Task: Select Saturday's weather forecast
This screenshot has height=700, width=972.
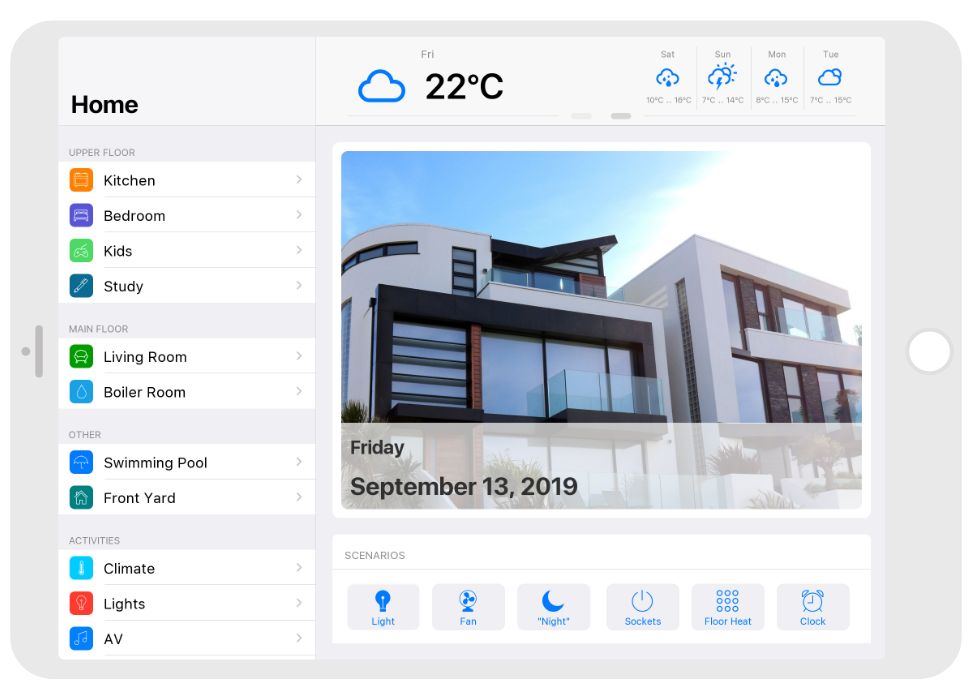Action: click(668, 78)
